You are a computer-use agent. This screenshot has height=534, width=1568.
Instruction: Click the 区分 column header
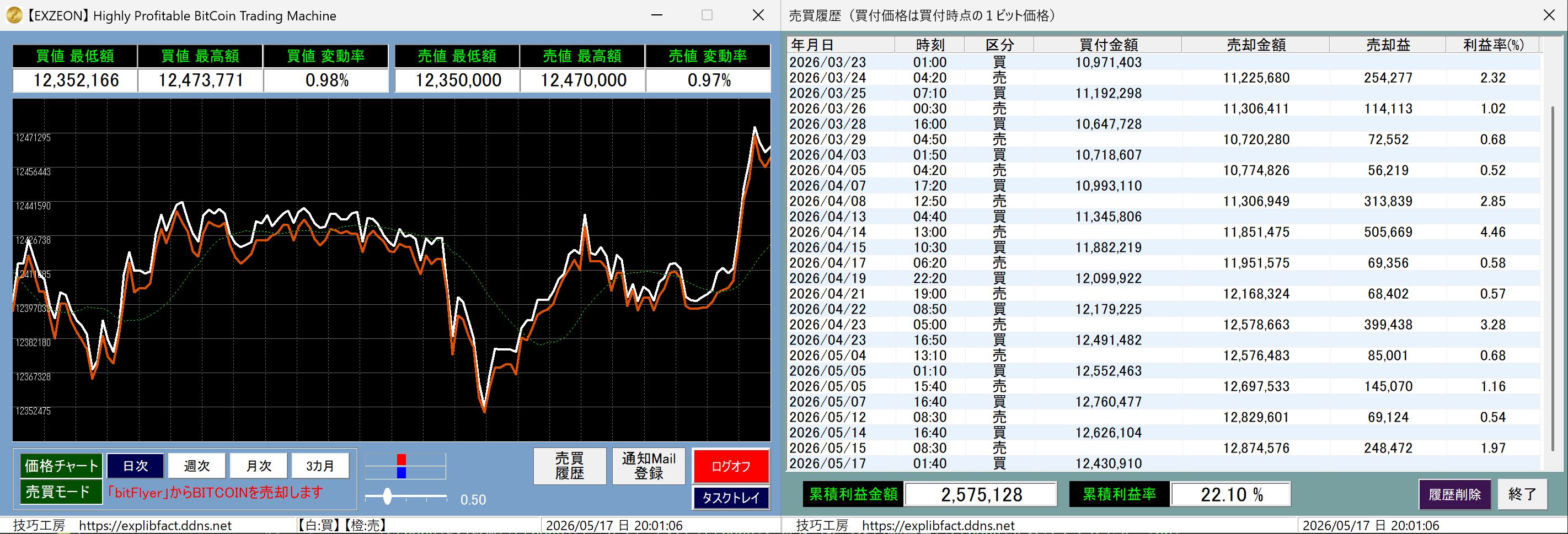pyautogui.click(x=999, y=45)
